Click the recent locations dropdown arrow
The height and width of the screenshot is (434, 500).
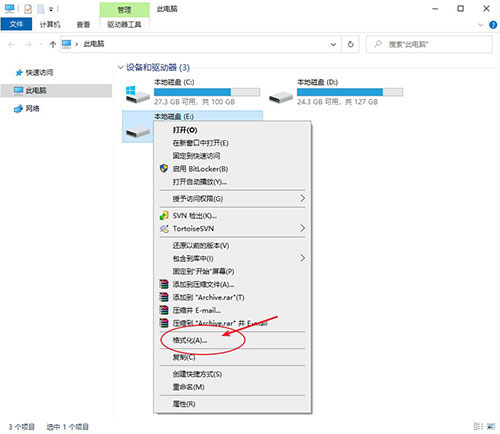[x=41, y=44]
